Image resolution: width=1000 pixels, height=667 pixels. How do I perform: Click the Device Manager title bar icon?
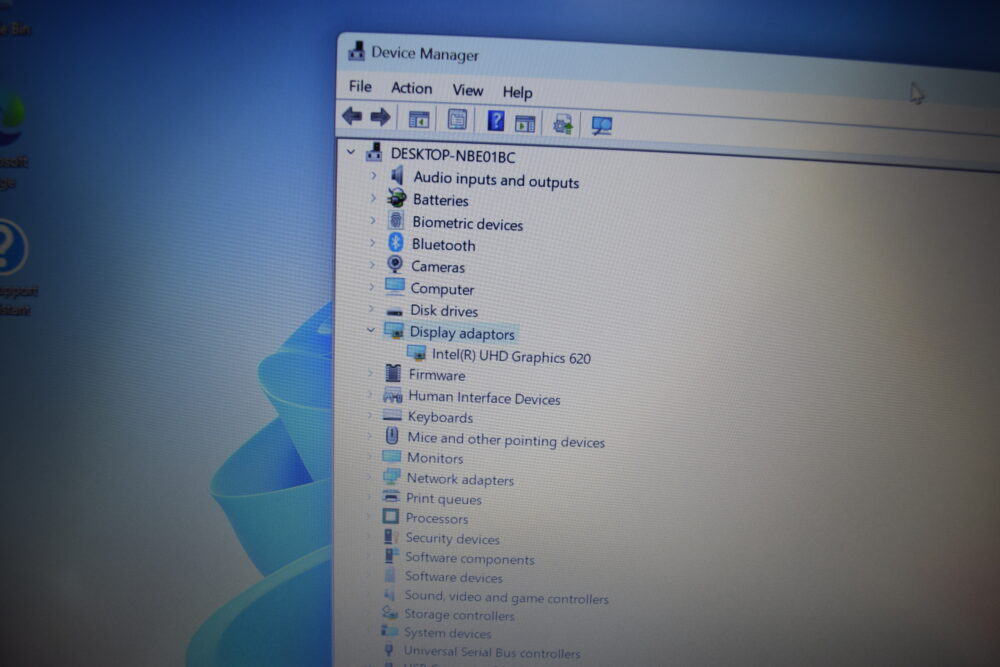click(357, 51)
